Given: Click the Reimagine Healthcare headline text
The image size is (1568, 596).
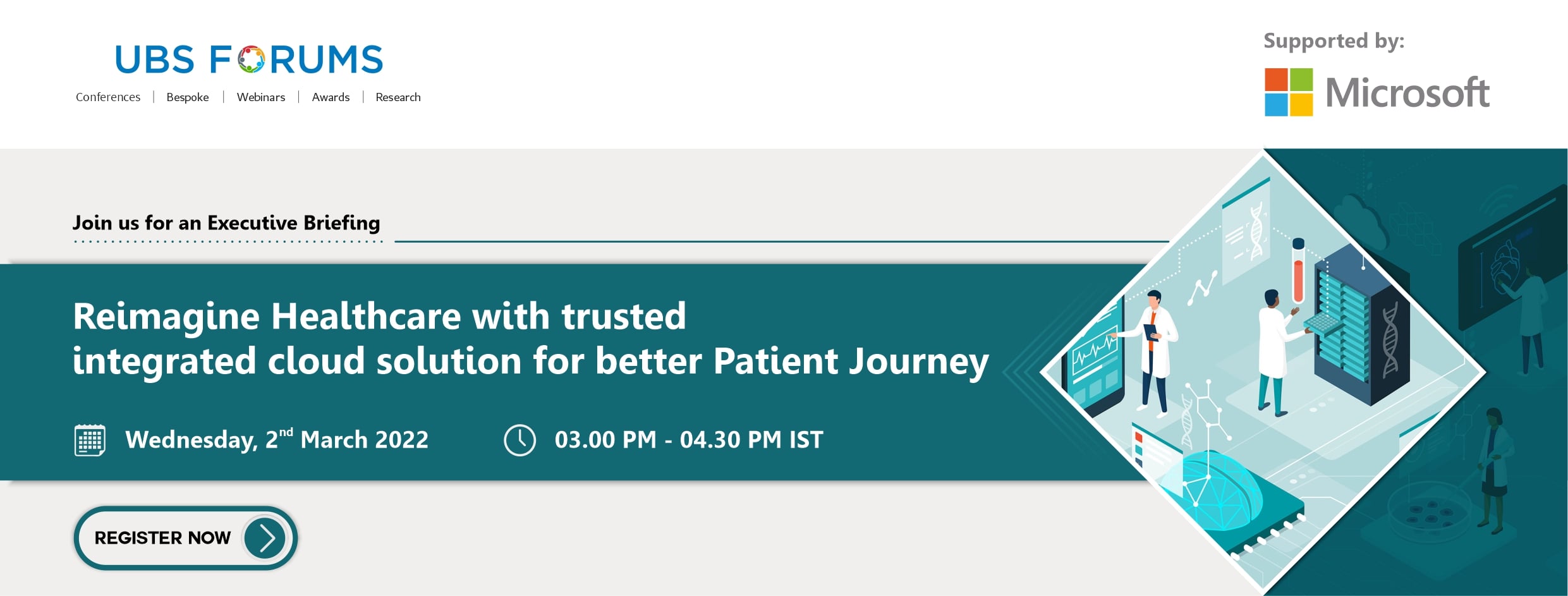Looking at the screenshot, I should tap(531, 338).
